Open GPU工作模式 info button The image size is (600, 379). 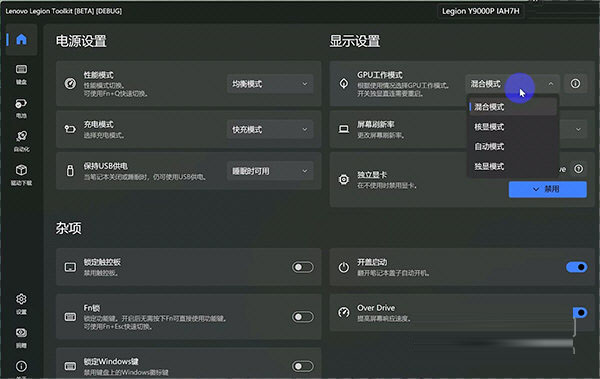click(576, 83)
